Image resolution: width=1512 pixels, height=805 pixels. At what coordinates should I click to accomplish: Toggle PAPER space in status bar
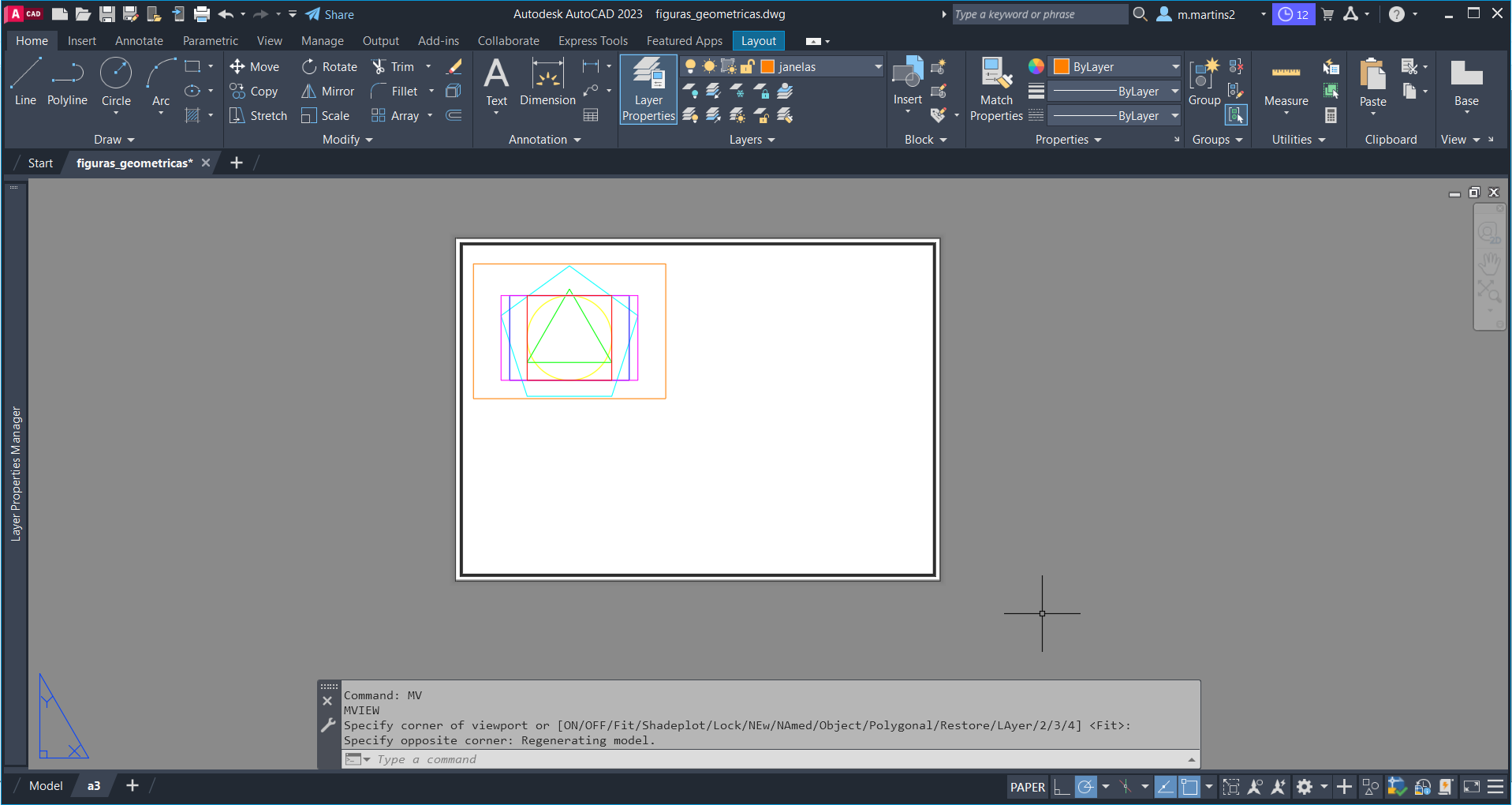1027,787
